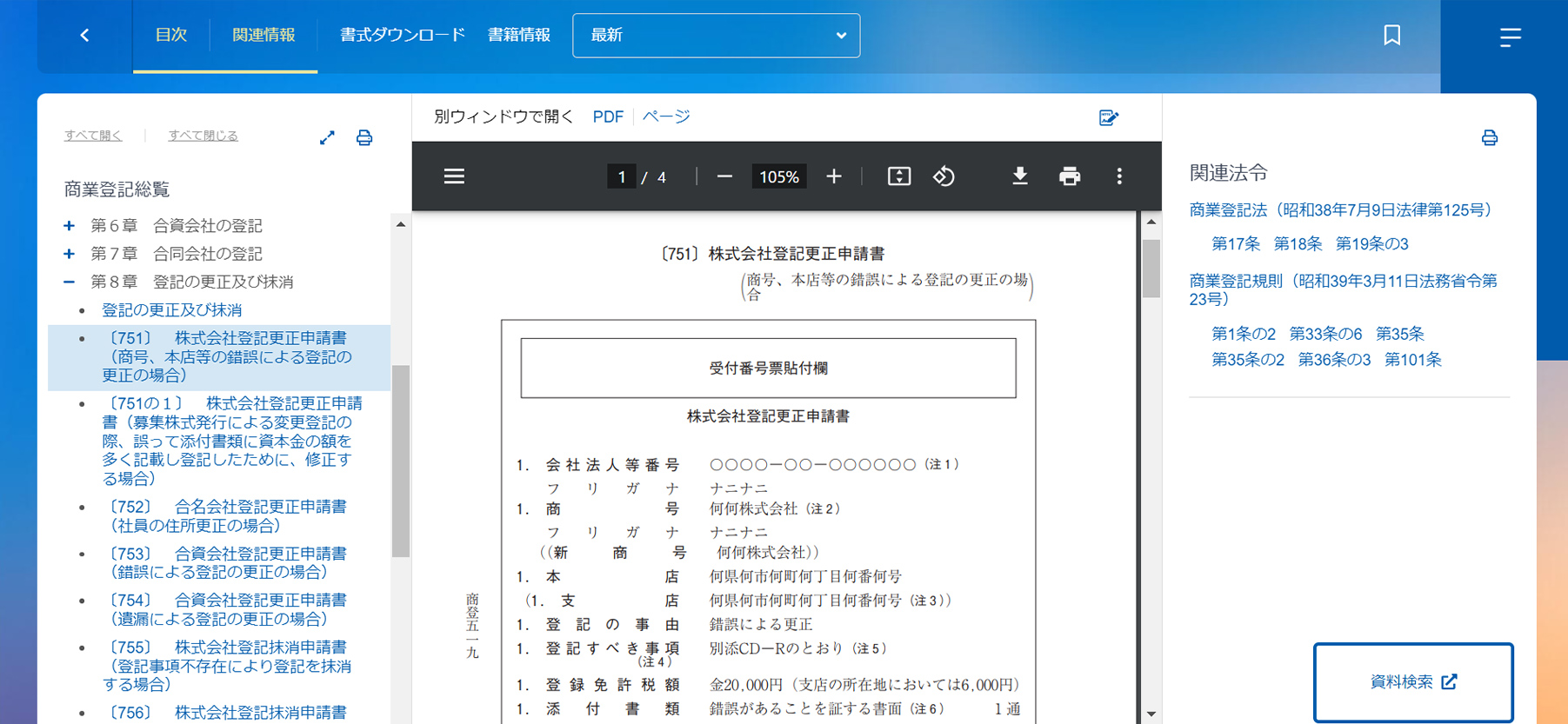Open 第18条 link
The width and height of the screenshot is (1568, 724).
[1298, 244]
